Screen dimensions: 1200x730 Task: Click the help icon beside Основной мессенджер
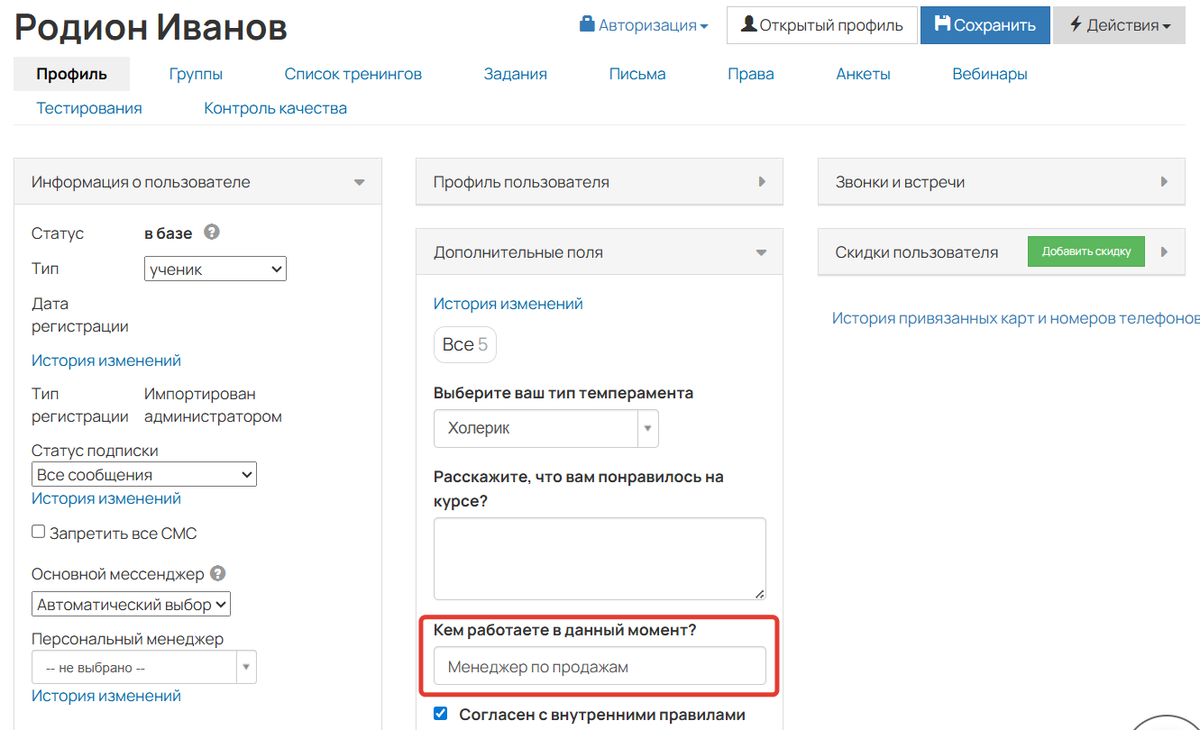click(217, 574)
